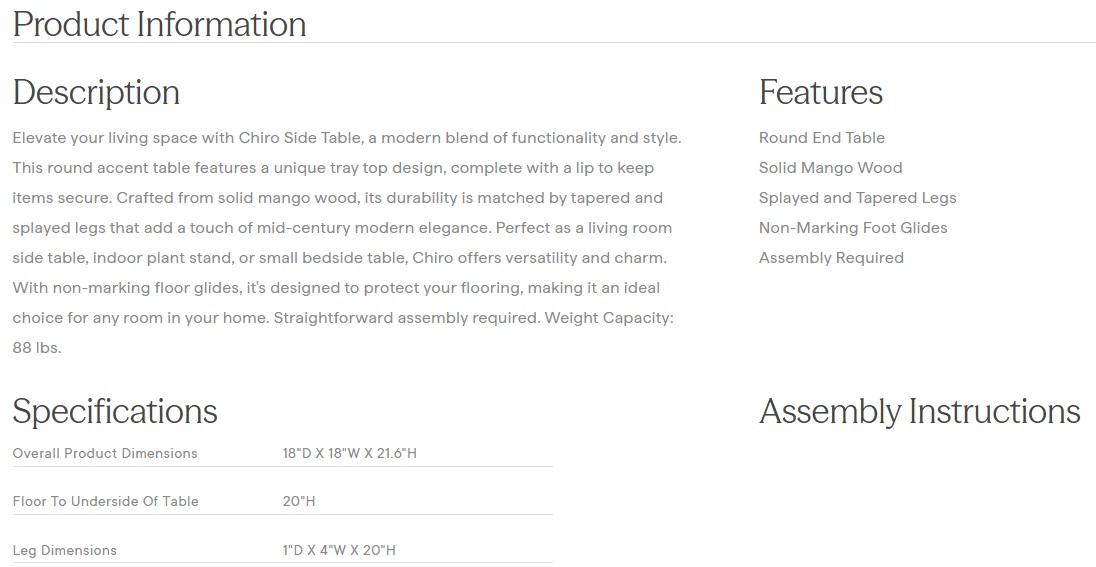Click the Description section heading
The height and width of the screenshot is (567, 1096).
point(96,92)
